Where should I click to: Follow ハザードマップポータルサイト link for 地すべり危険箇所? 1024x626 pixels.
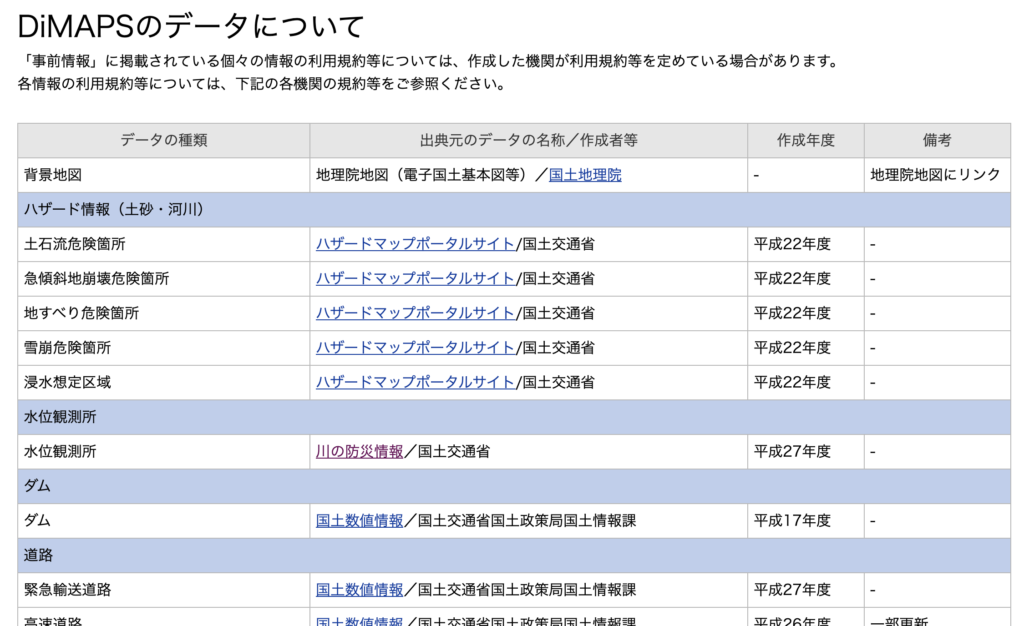tap(415, 313)
